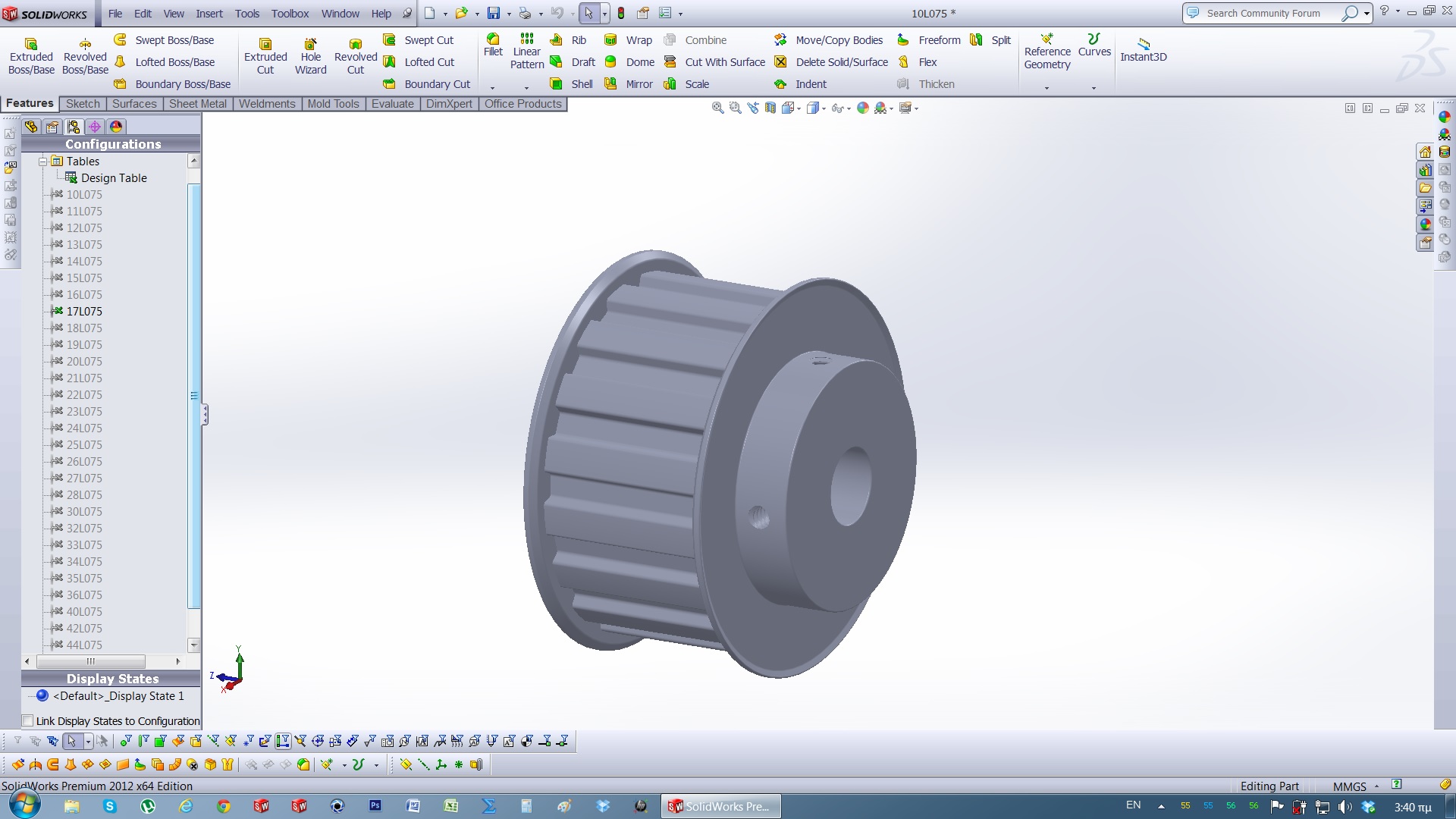This screenshot has height=819, width=1456.
Task: Click the Rib tool
Action: [x=568, y=40]
